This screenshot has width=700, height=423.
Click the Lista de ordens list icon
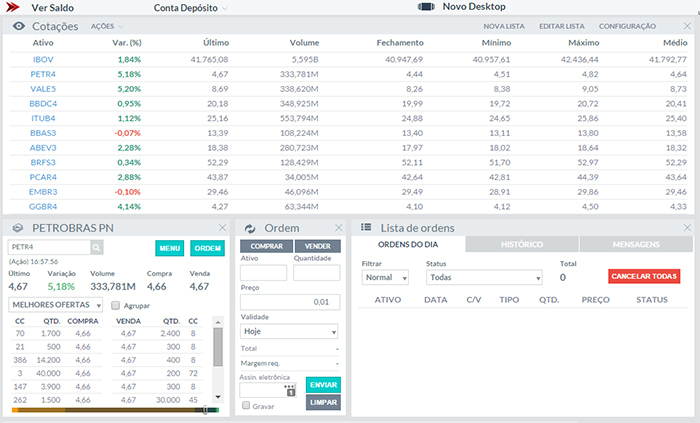(x=366, y=228)
